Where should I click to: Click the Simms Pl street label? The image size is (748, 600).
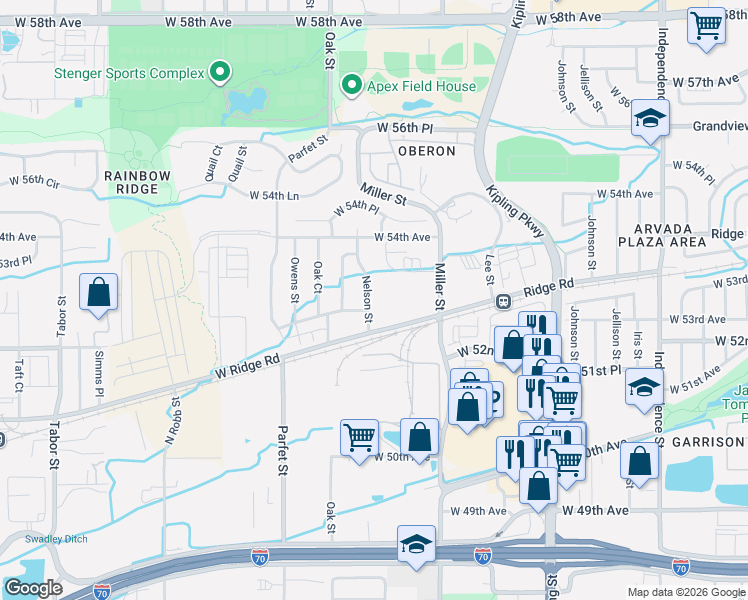pos(99,374)
